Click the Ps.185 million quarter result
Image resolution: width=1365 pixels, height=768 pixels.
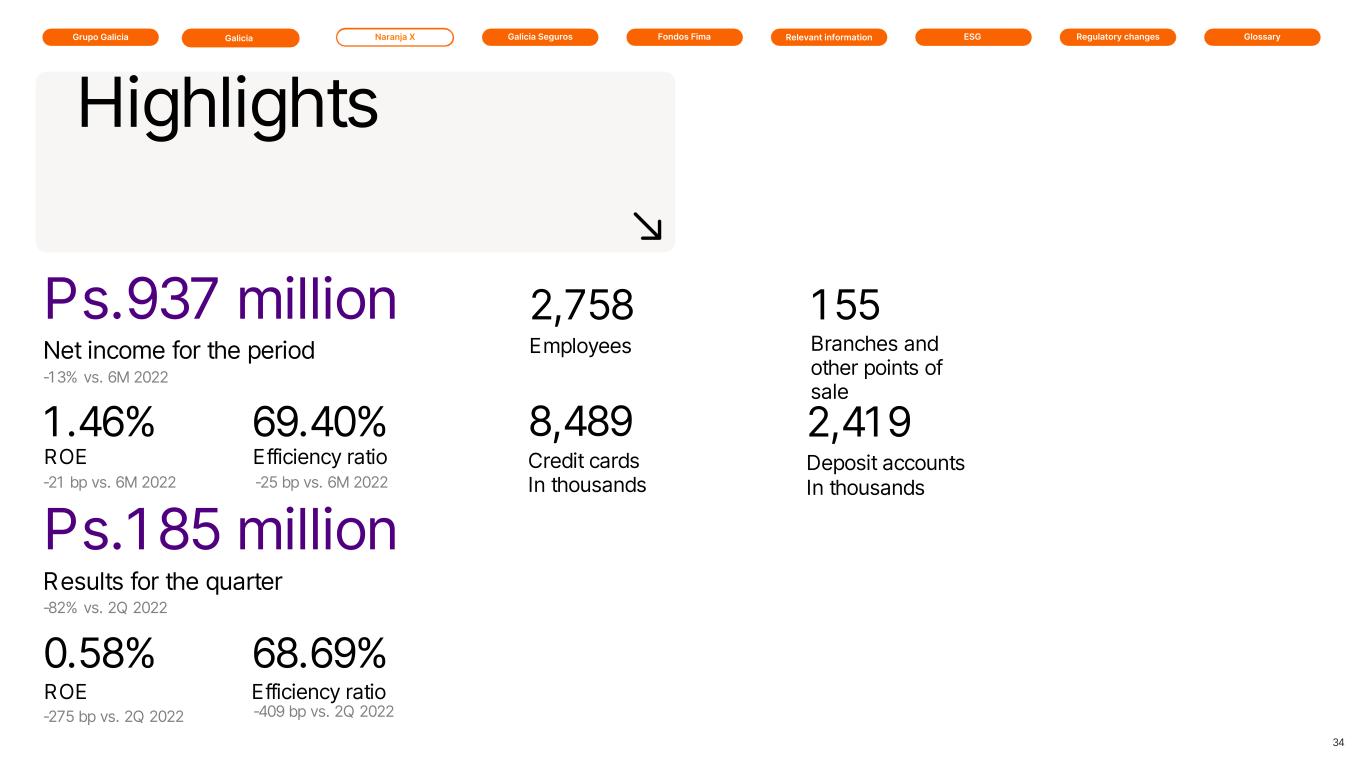pyautogui.click(x=220, y=530)
